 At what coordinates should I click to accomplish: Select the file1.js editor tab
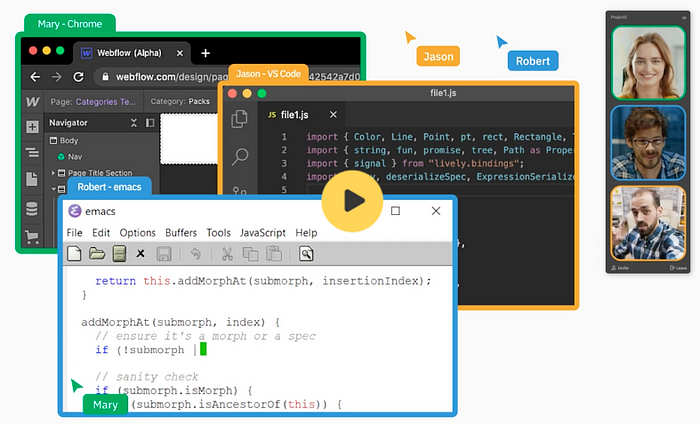coord(302,115)
